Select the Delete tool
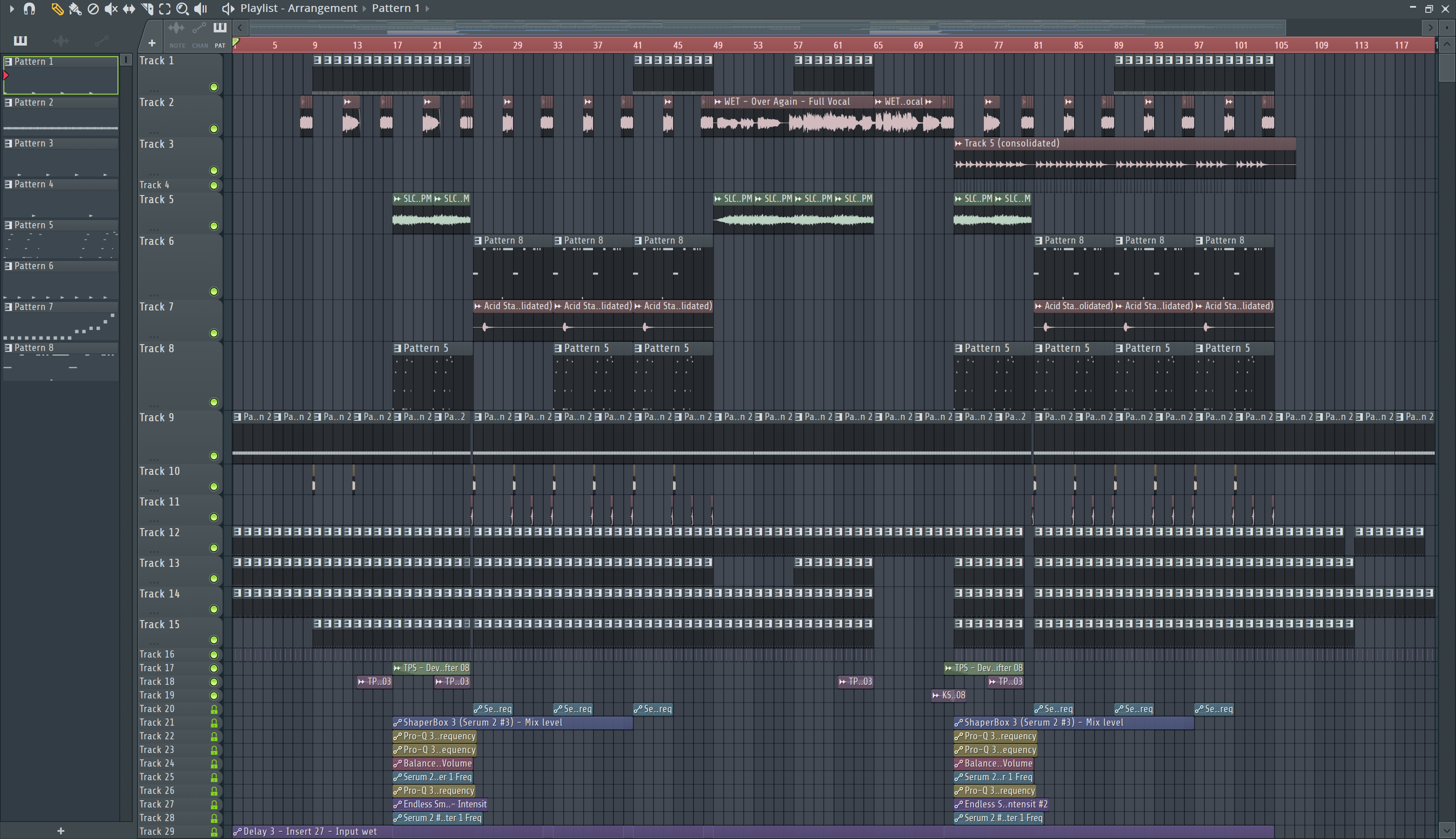Viewport: 1456px width, 839px height. [93, 9]
